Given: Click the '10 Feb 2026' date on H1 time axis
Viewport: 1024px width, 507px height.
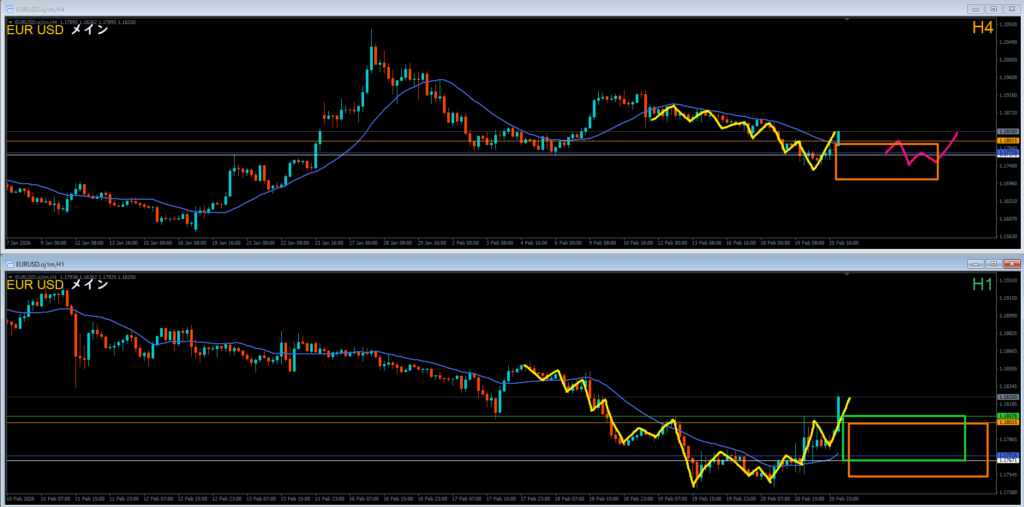Looking at the screenshot, I should (19, 498).
